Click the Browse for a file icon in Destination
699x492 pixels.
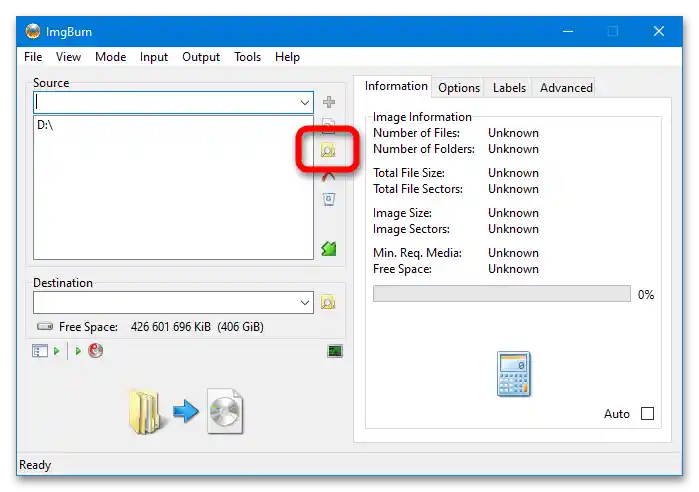(328, 303)
